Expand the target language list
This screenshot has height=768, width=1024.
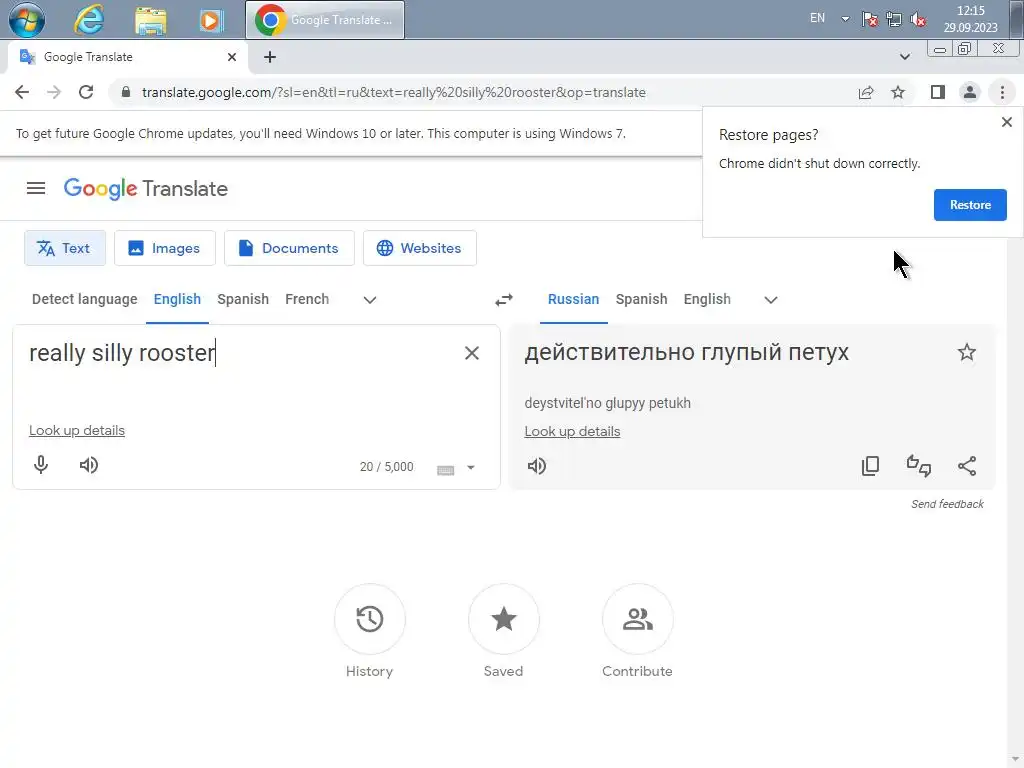click(x=771, y=300)
